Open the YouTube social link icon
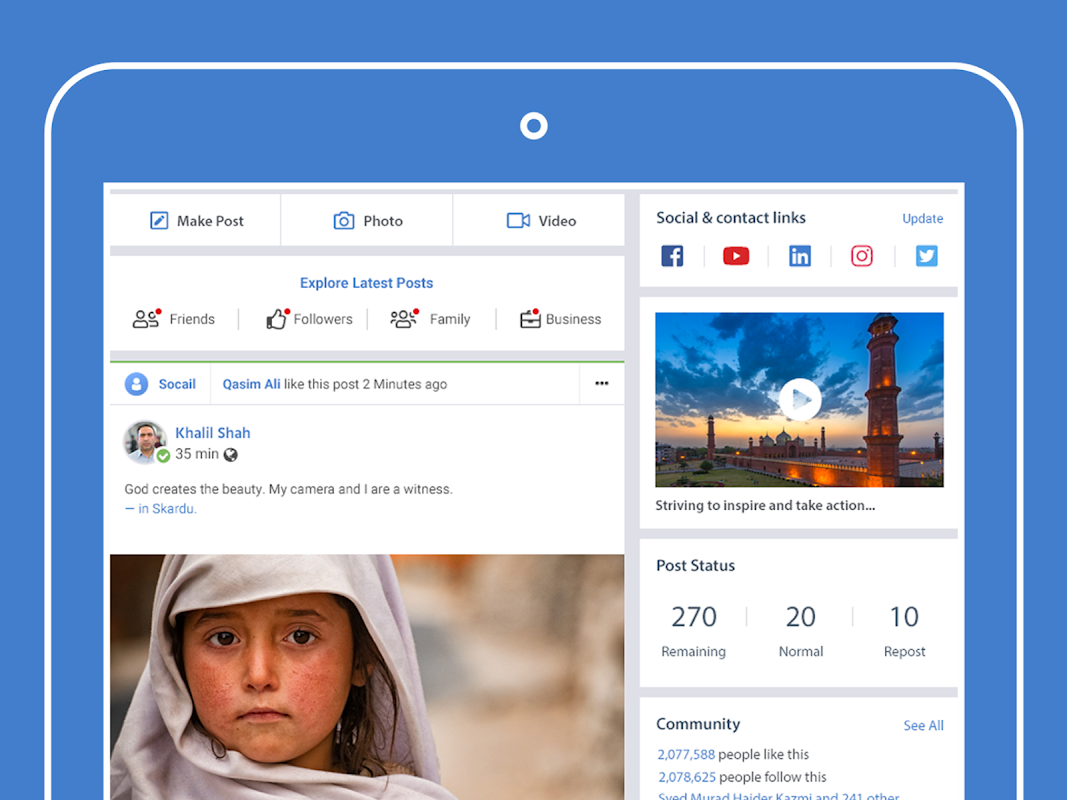1067x800 pixels. tap(736, 256)
